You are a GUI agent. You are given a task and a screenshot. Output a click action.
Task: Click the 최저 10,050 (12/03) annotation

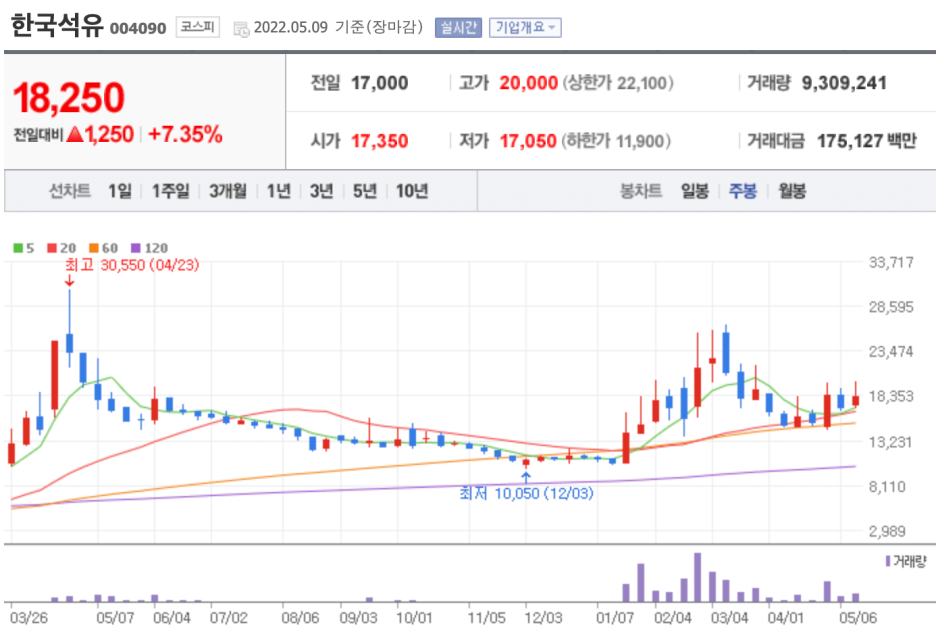click(526, 494)
